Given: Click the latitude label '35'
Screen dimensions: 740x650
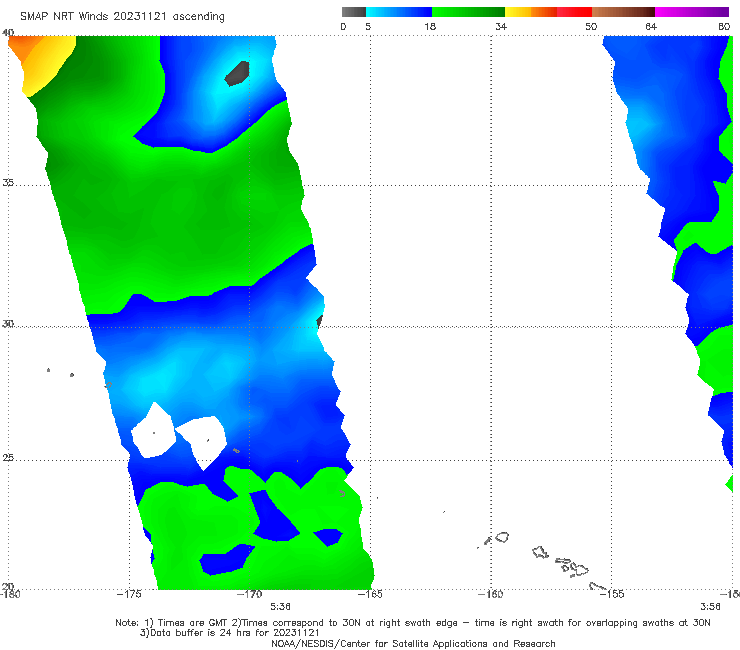Looking at the screenshot, I should pyautogui.click(x=8, y=182).
